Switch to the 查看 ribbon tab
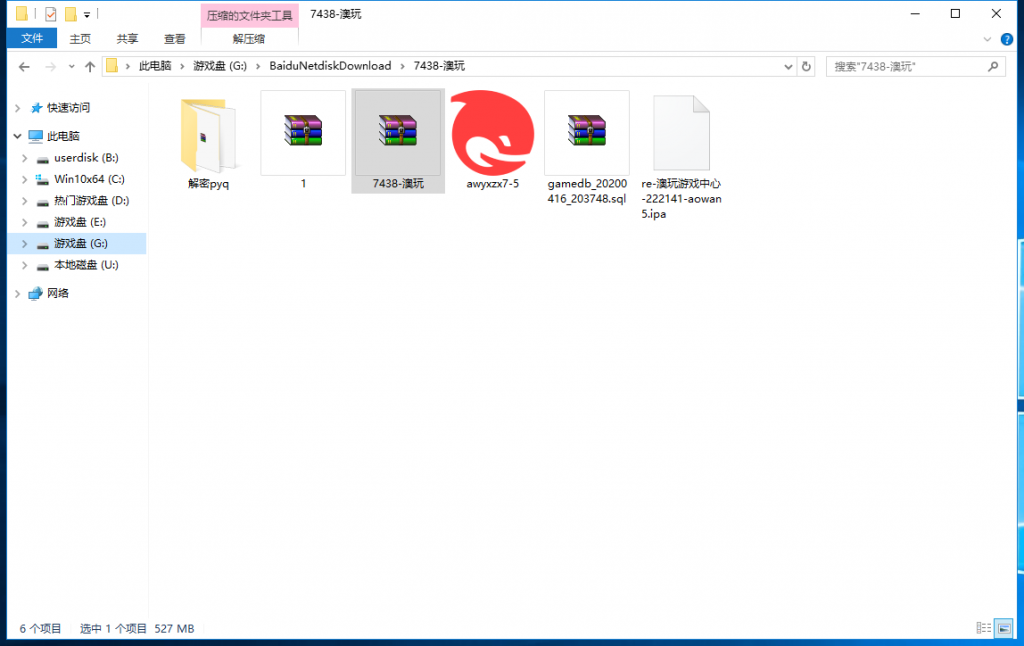Viewport: 1024px width, 646px height. click(175, 38)
